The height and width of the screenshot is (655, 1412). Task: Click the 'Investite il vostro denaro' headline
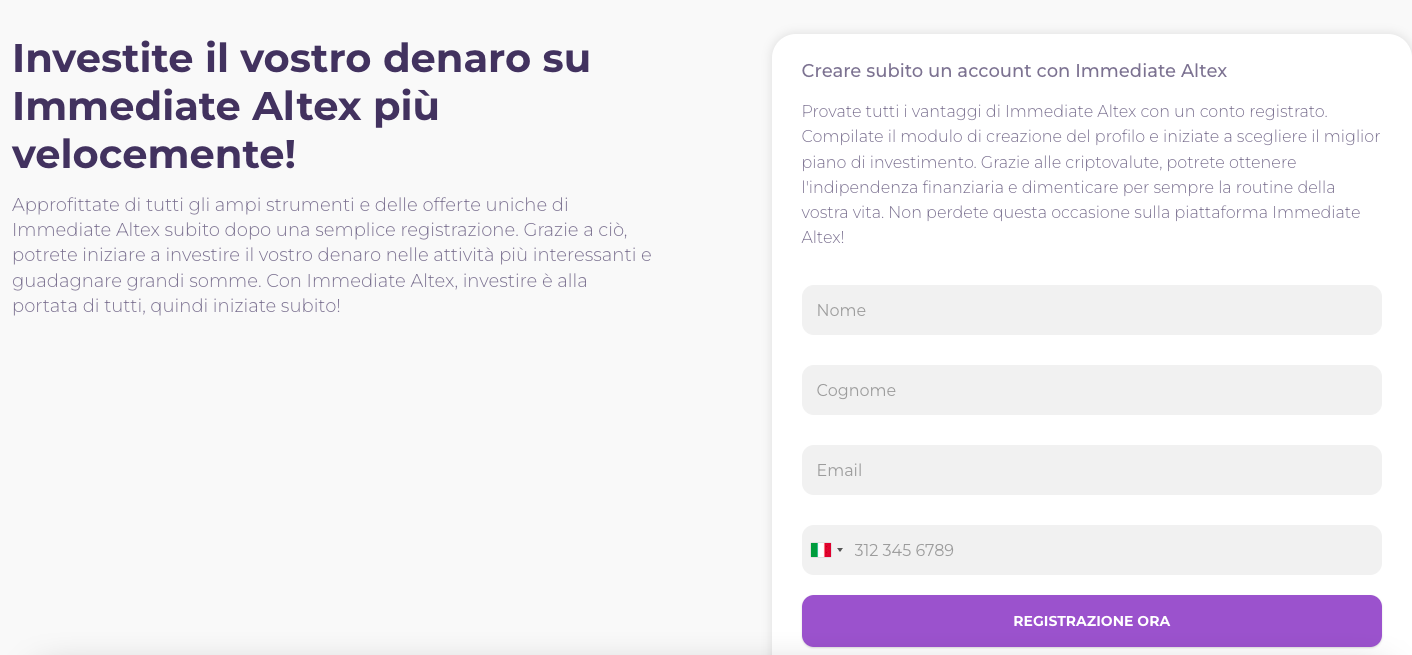301,58
